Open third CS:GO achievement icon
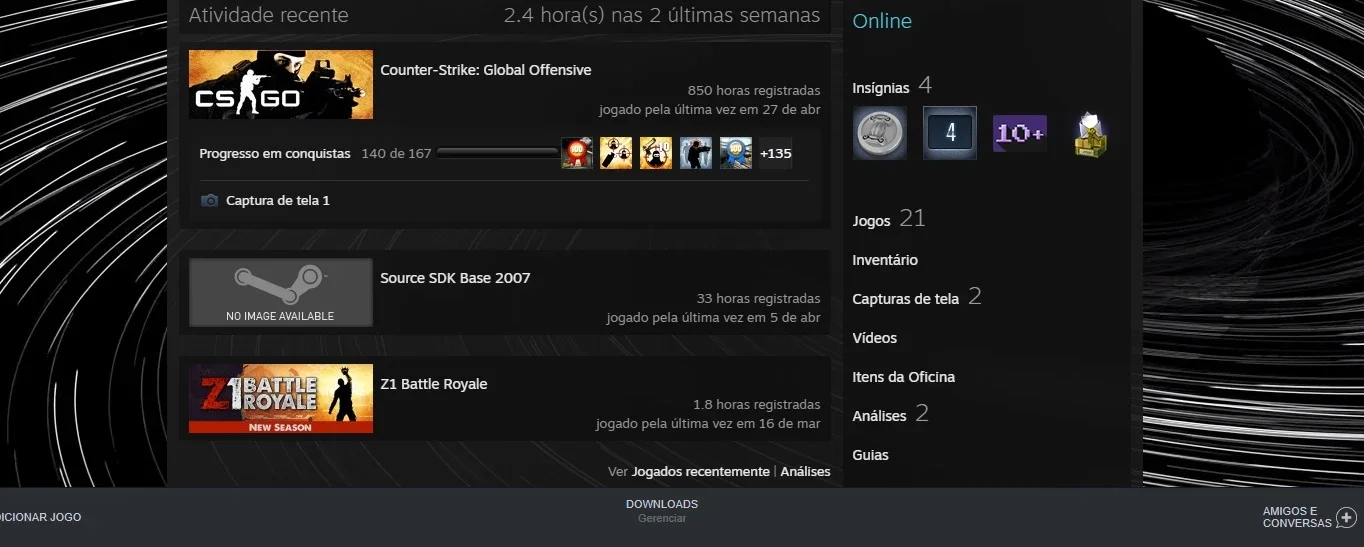1364x547 pixels. [656, 153]
